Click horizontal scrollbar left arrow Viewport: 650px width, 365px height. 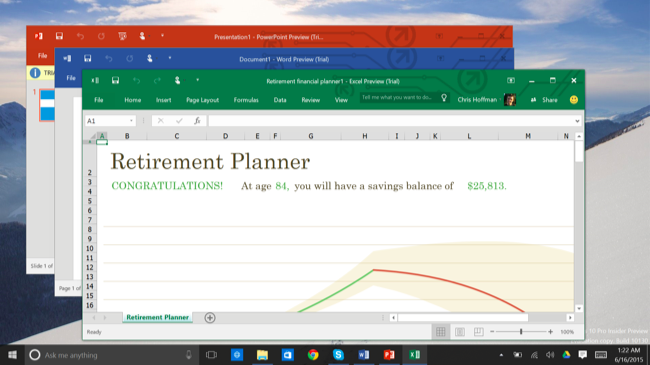coord(393,318)
